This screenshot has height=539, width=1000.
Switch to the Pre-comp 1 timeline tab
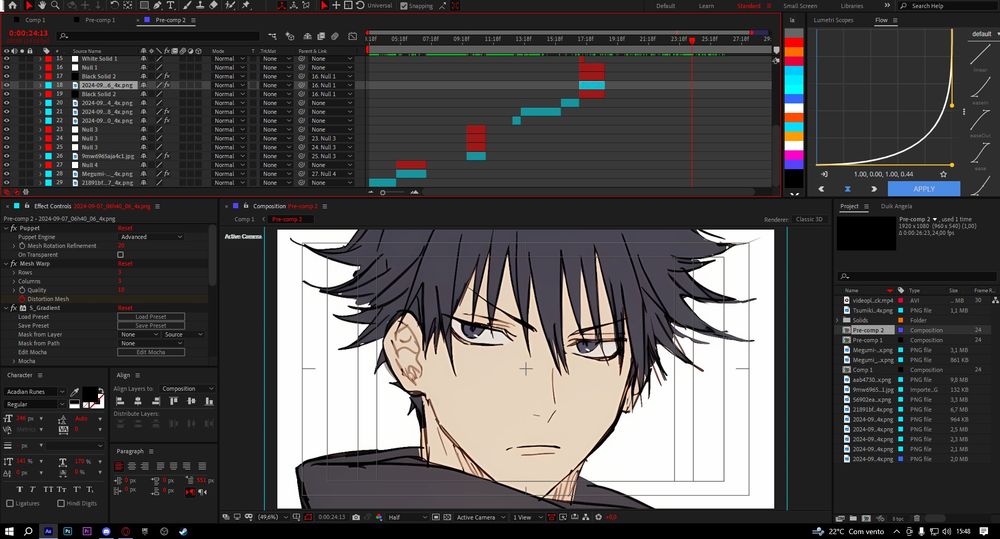[100, 20]
